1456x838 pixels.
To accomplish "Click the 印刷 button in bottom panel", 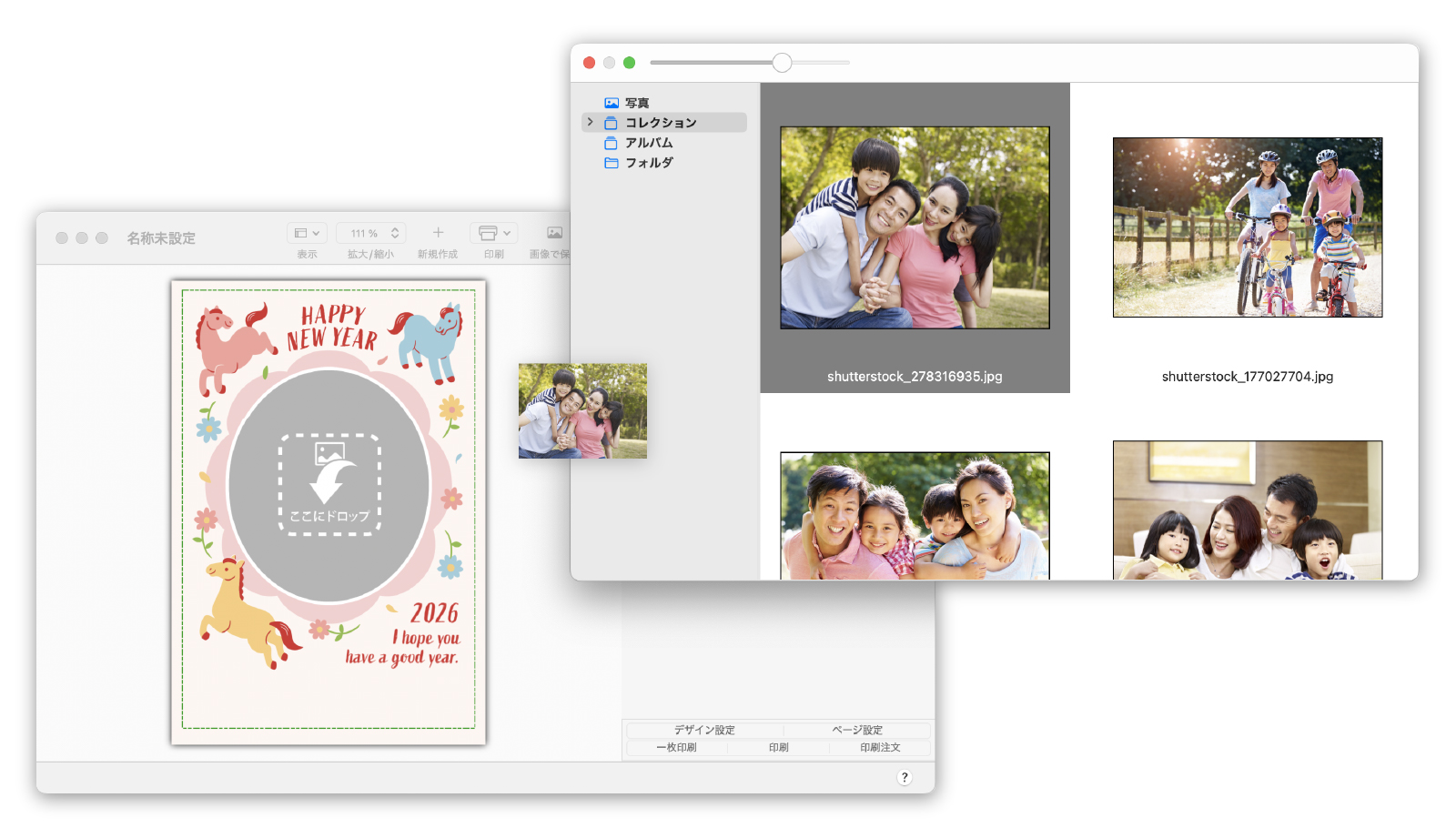I will click(x=778, y=747).
